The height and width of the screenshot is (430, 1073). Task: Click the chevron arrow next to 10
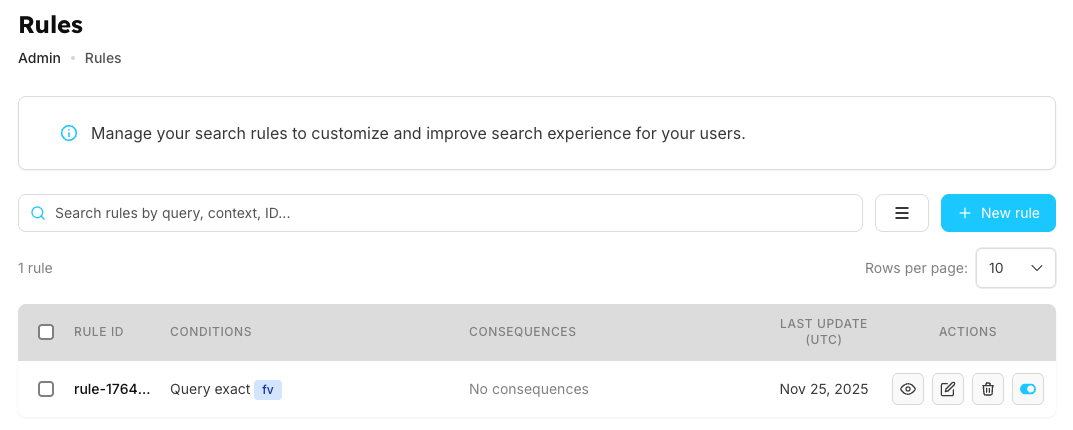point(1037,268)
